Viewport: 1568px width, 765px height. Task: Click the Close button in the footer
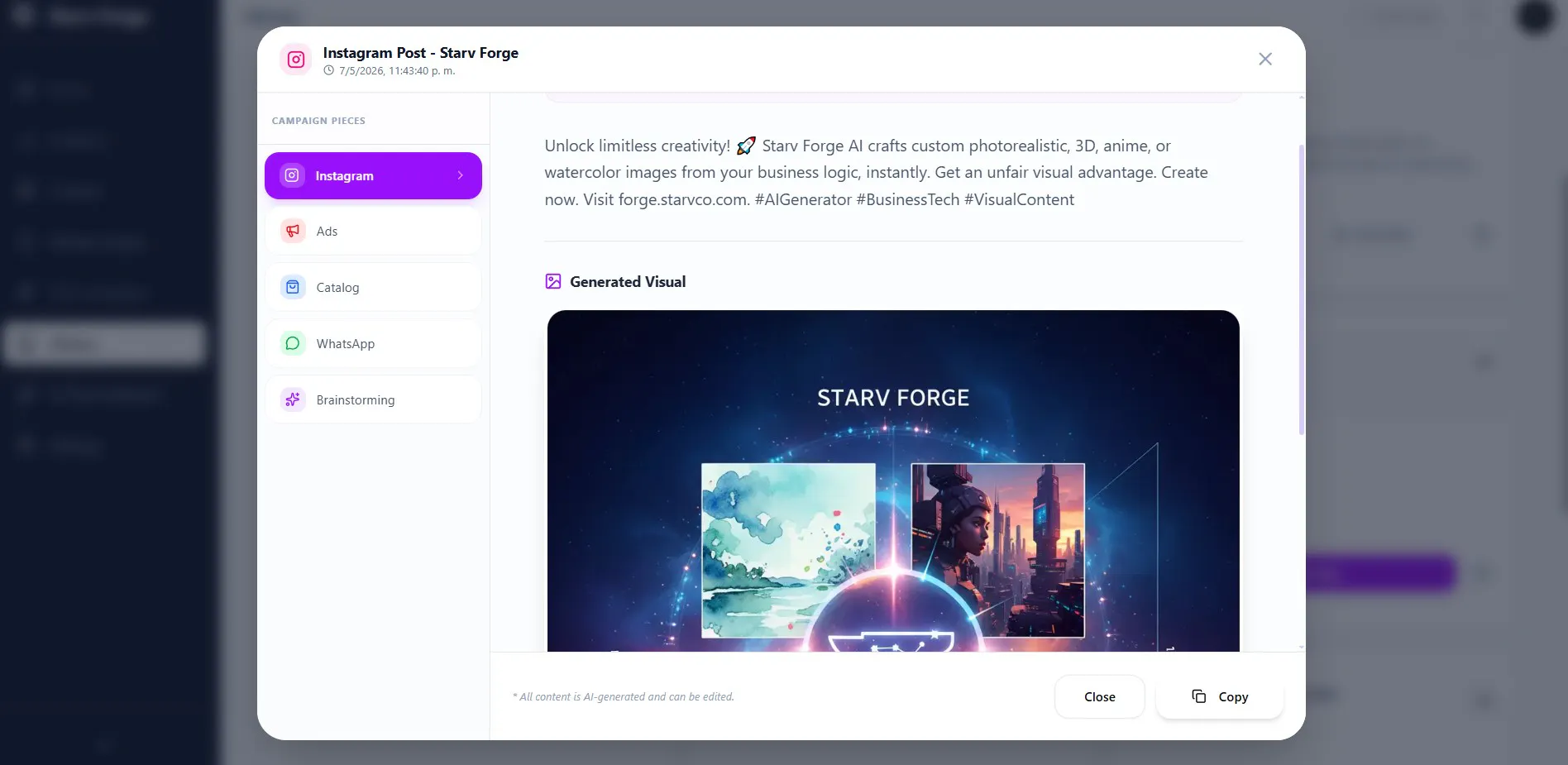pos(1100,697)
